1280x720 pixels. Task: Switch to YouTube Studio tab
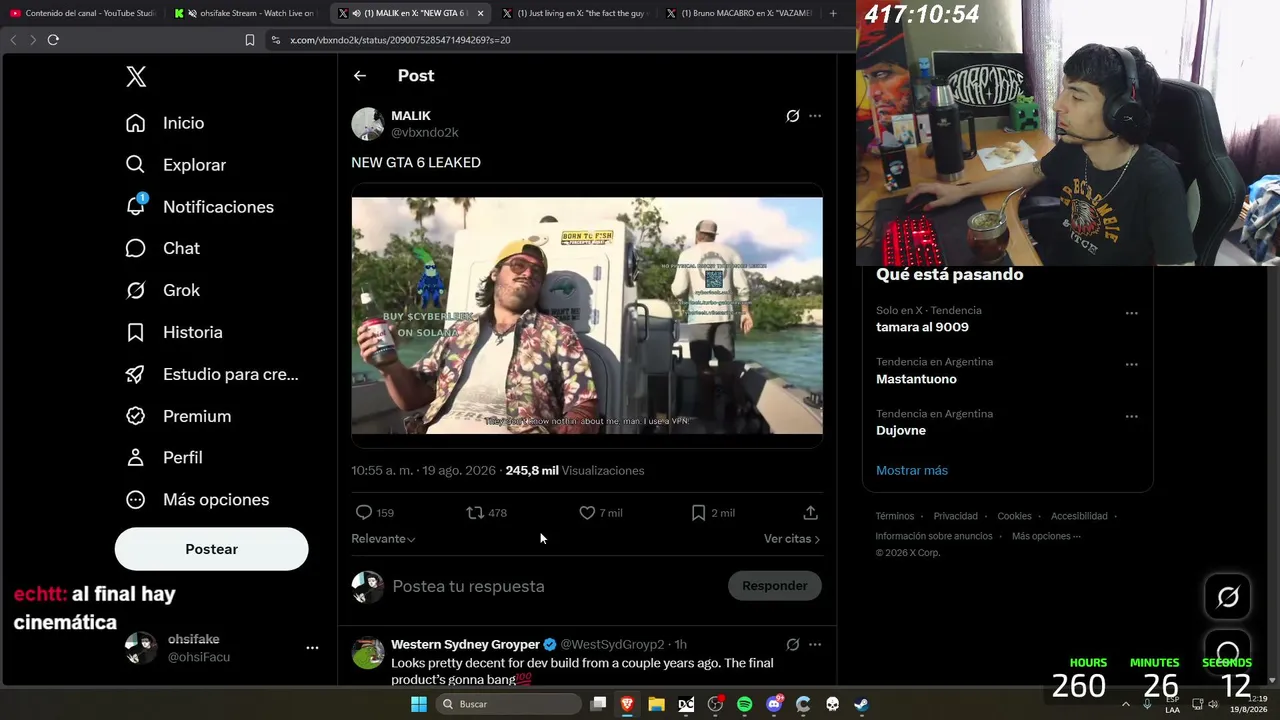tap(83, 13)
